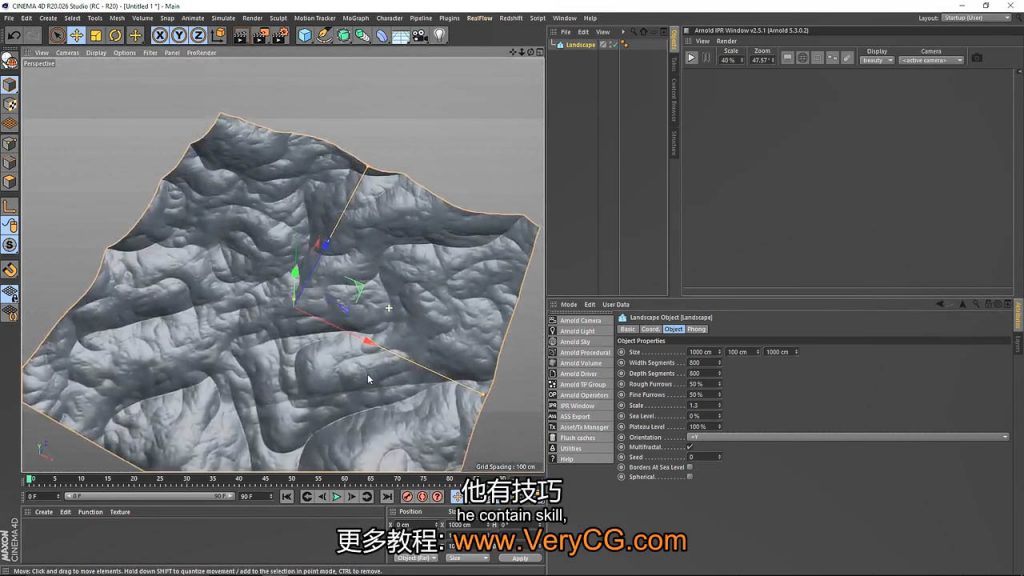The width and height of the screenshot is (1024, 576).
Task: Toggle the X axis lock
Action: (159, 35)
